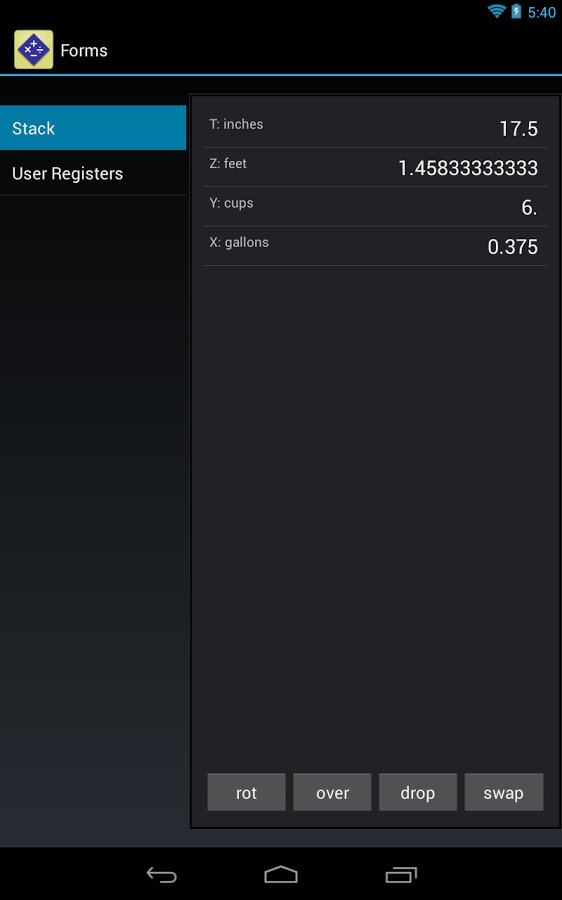Tap the Android home navigation icon
The height and width of the screenshot is (900, 562).
click(x=281, y=874)
